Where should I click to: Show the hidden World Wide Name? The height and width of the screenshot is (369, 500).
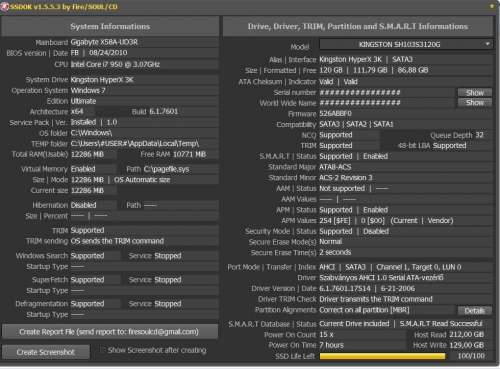coord(475,103)
